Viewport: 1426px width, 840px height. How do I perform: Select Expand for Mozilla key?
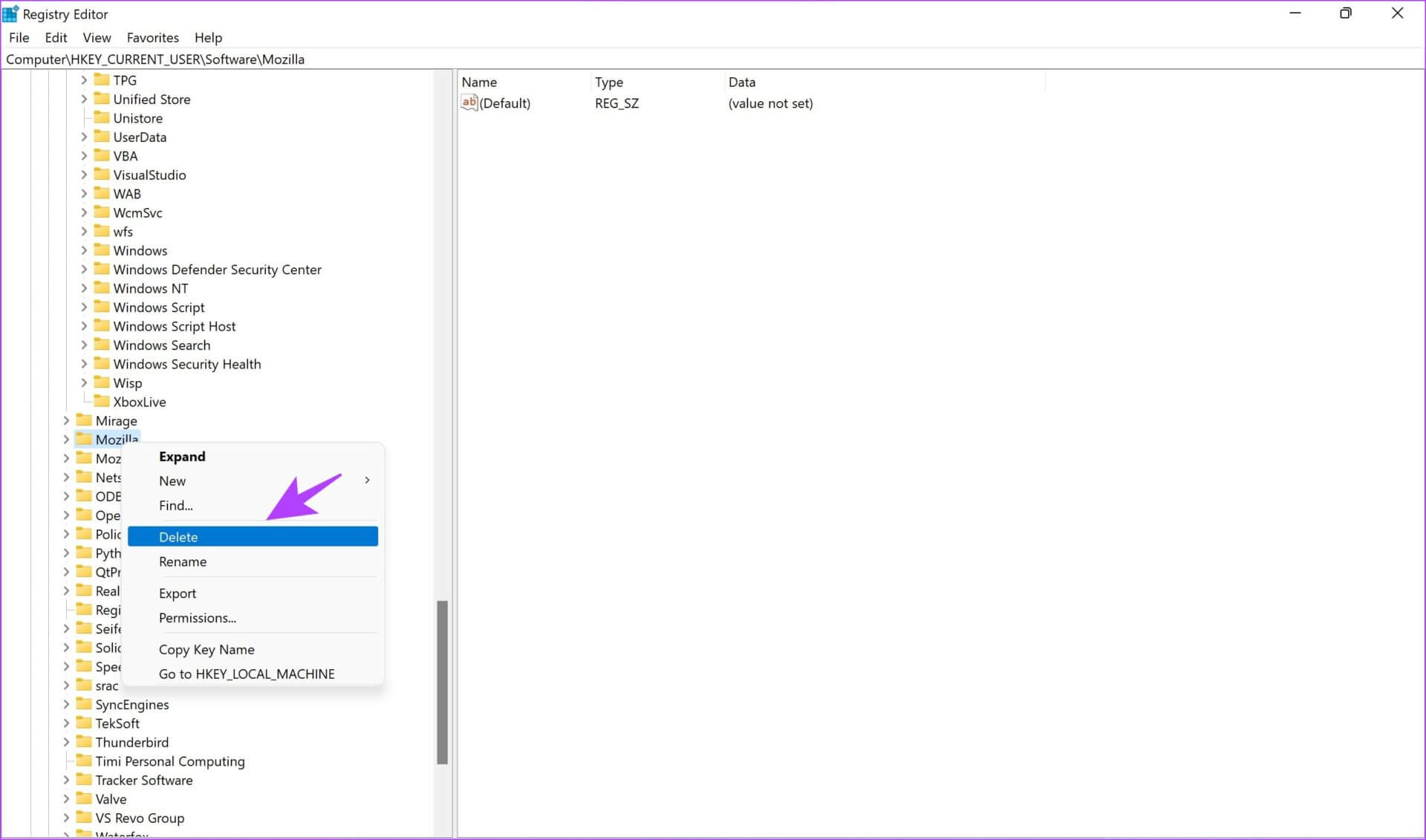click(x=182, y=456)
